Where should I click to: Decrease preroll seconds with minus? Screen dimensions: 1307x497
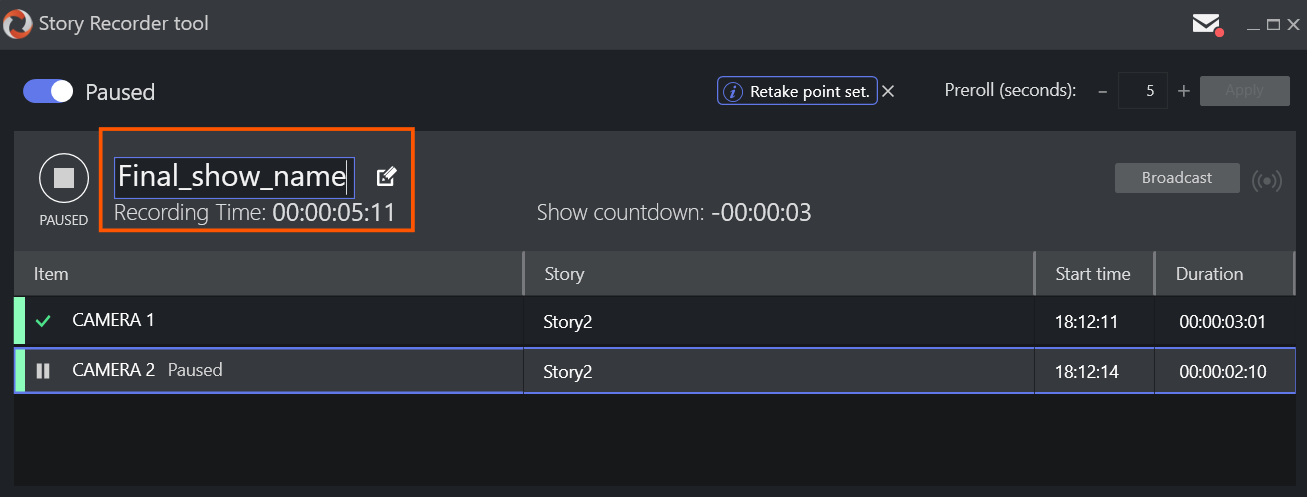coord(1103,91)
